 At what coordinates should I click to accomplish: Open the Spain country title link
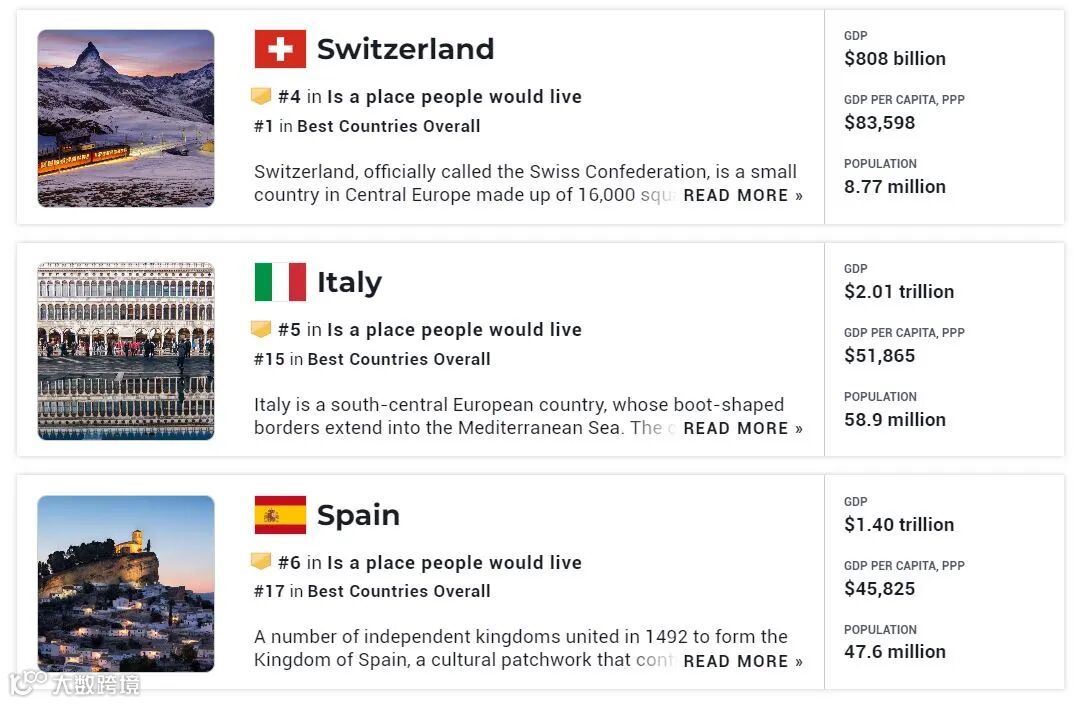click(358, 515)
